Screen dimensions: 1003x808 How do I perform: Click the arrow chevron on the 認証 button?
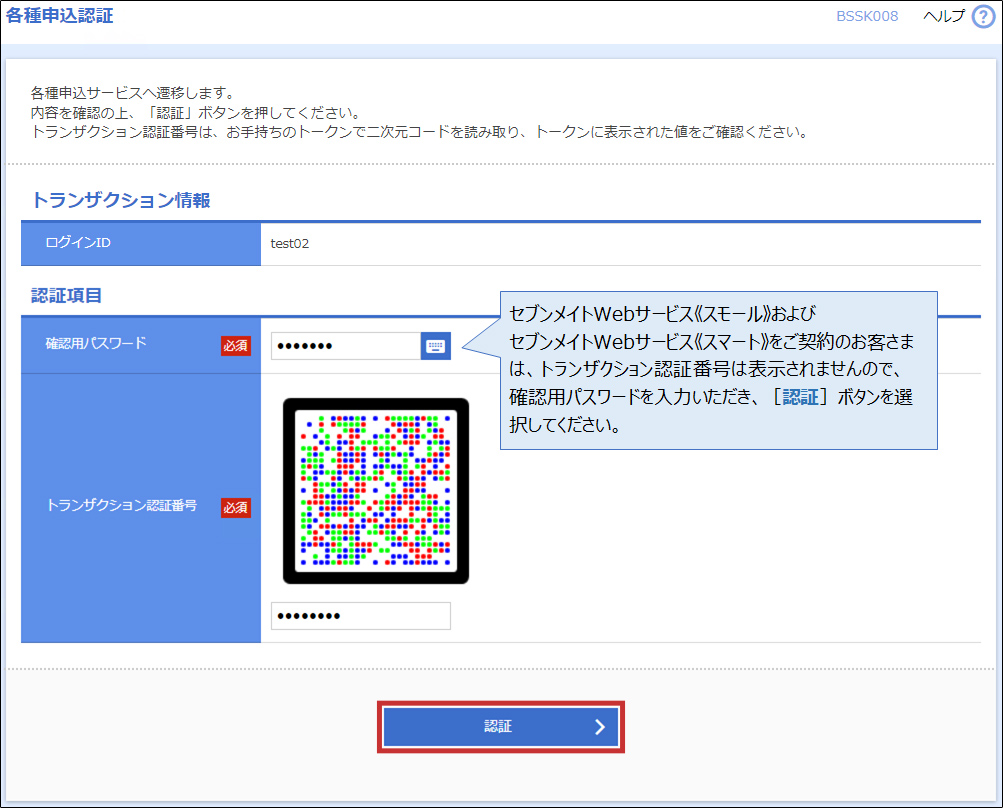[599, 727]
